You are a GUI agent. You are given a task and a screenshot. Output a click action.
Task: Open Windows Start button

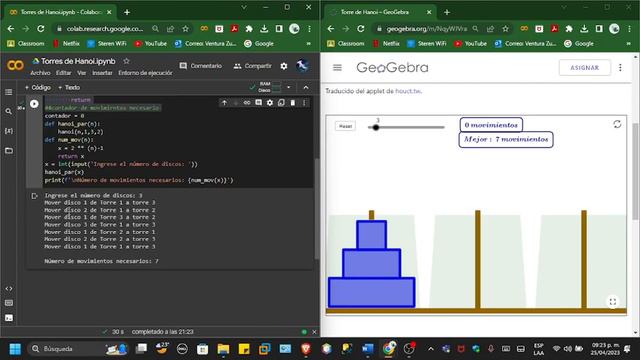pyautogui.click(x=15, y=349)
